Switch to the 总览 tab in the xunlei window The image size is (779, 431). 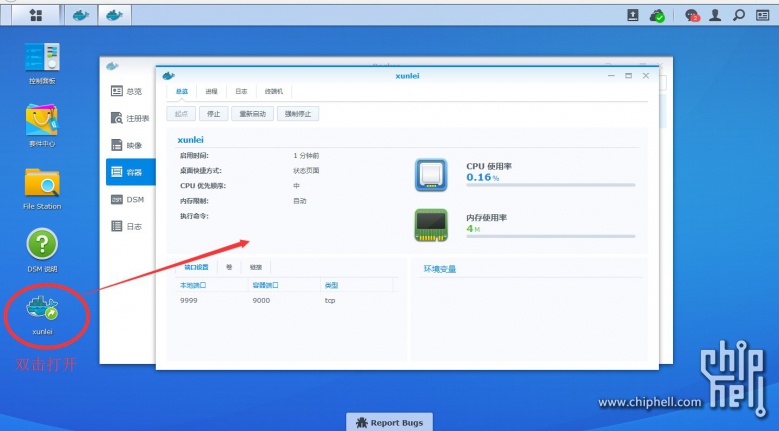tap(182, 91)
